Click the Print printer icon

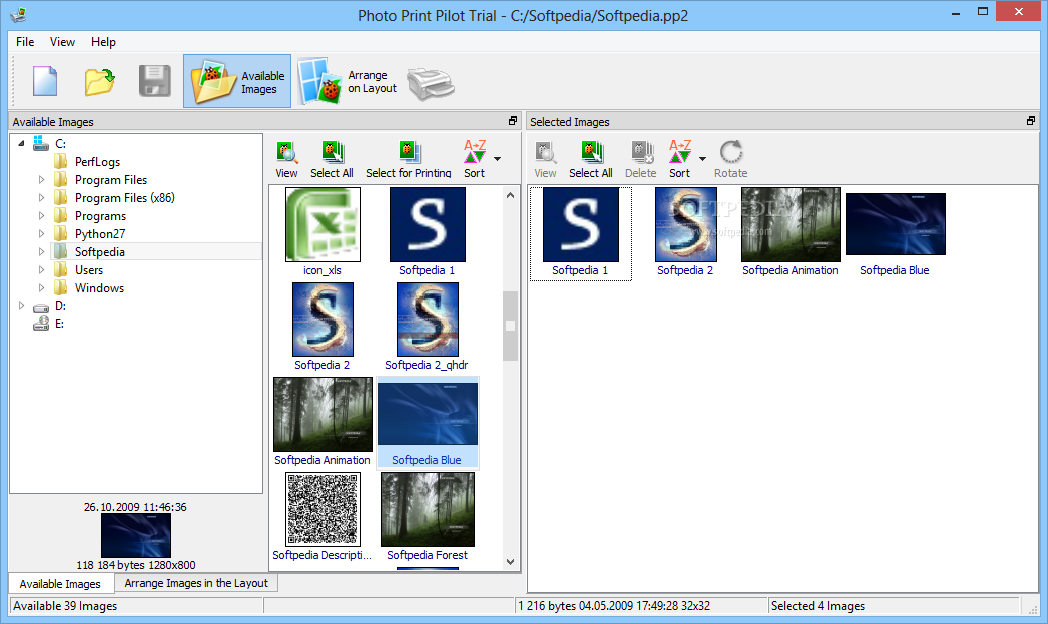click(x=430, y=84)
